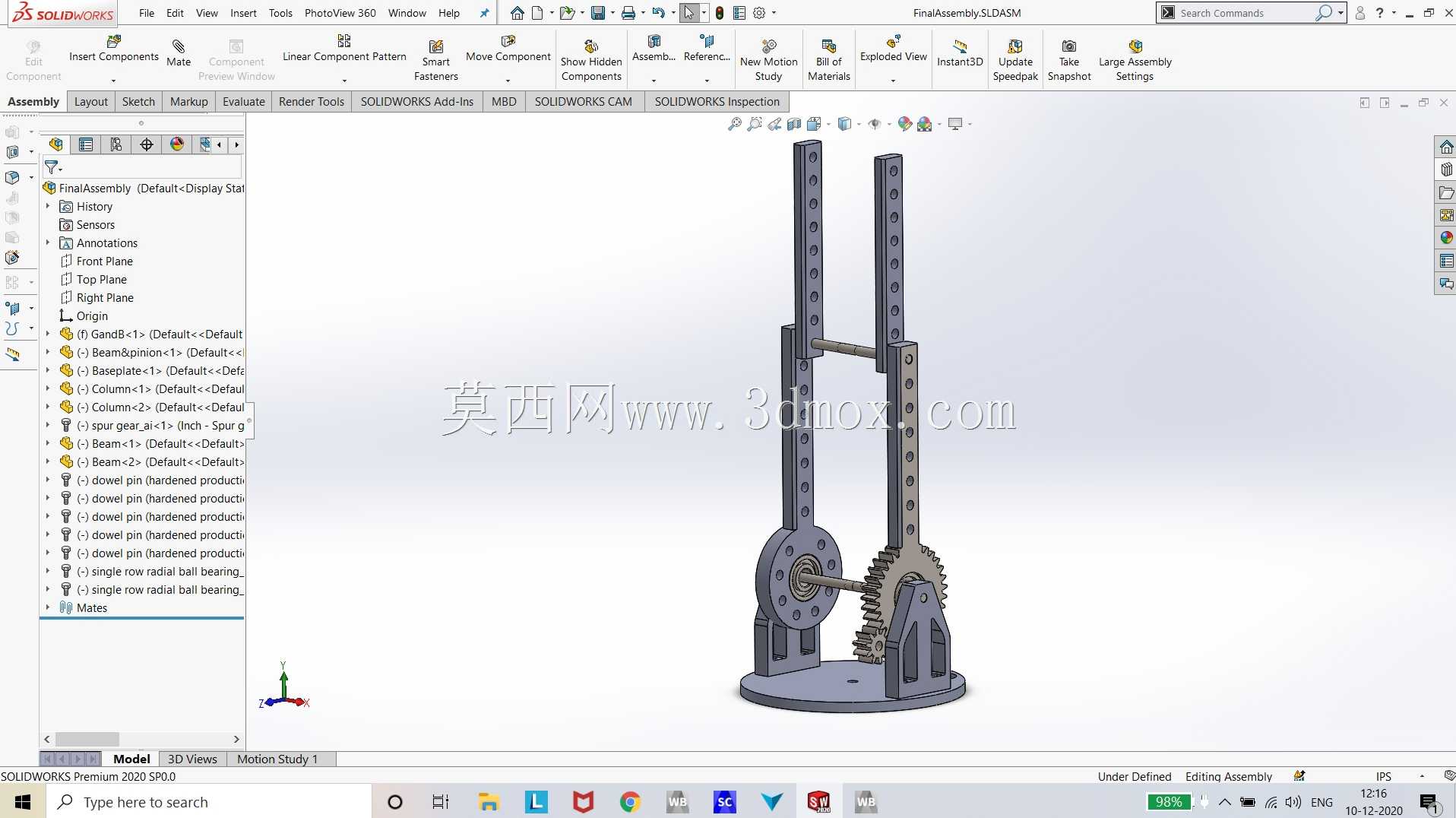Launch Smart Fasteners
The width and height of the screenshot is (1456, 818).
[436, 60]
